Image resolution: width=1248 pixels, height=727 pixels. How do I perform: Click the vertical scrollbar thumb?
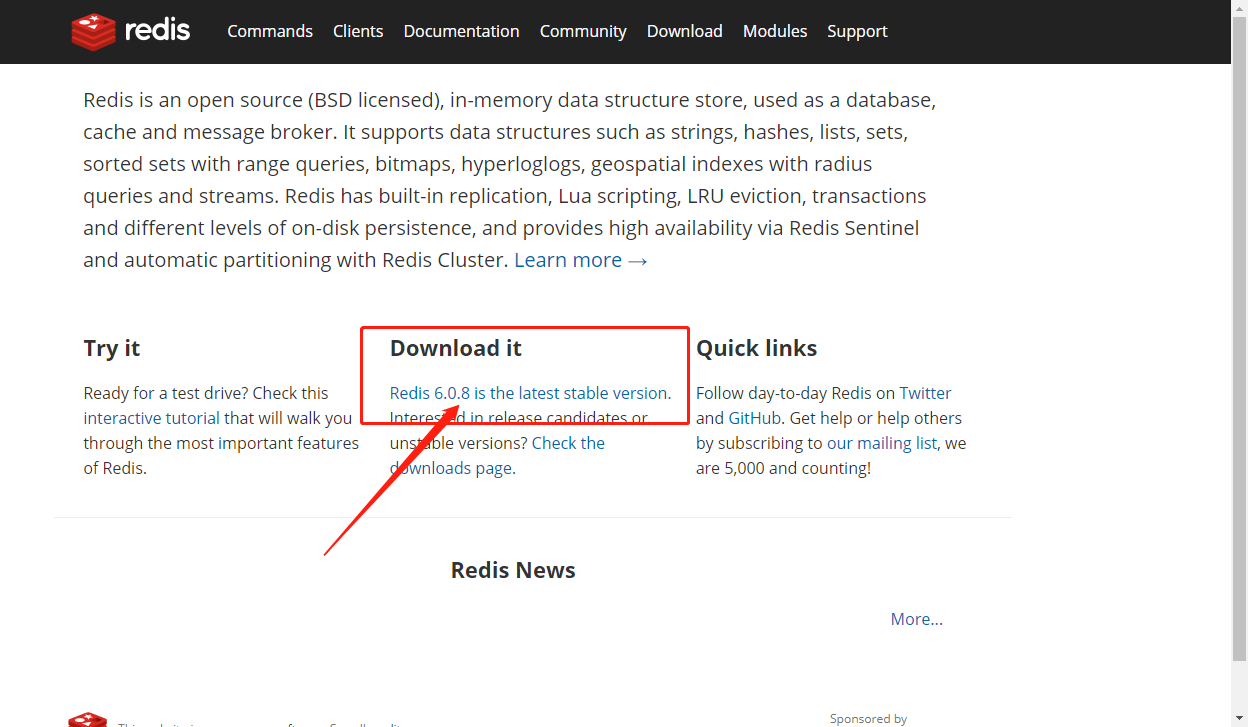pos(1239,340)
